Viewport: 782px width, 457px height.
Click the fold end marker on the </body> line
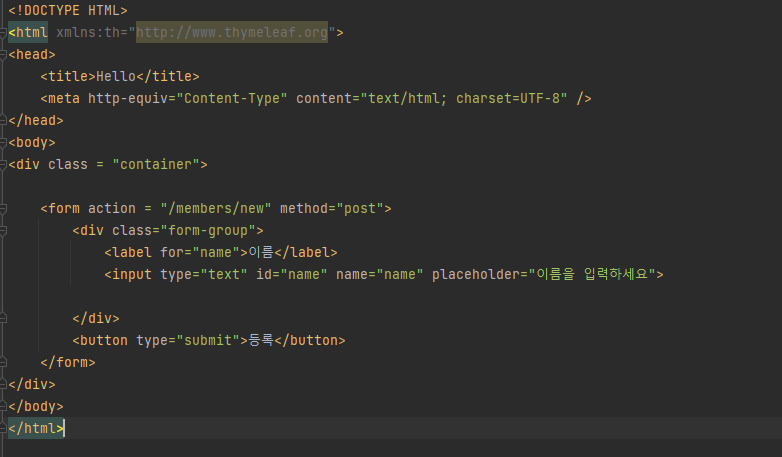(2, 406)
